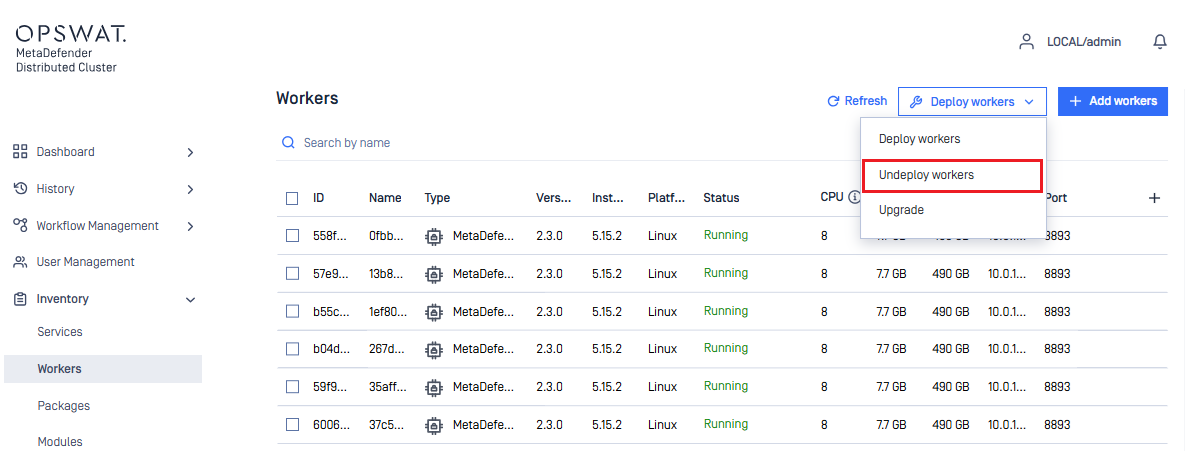Click the Dashboard grid icon

20,151
